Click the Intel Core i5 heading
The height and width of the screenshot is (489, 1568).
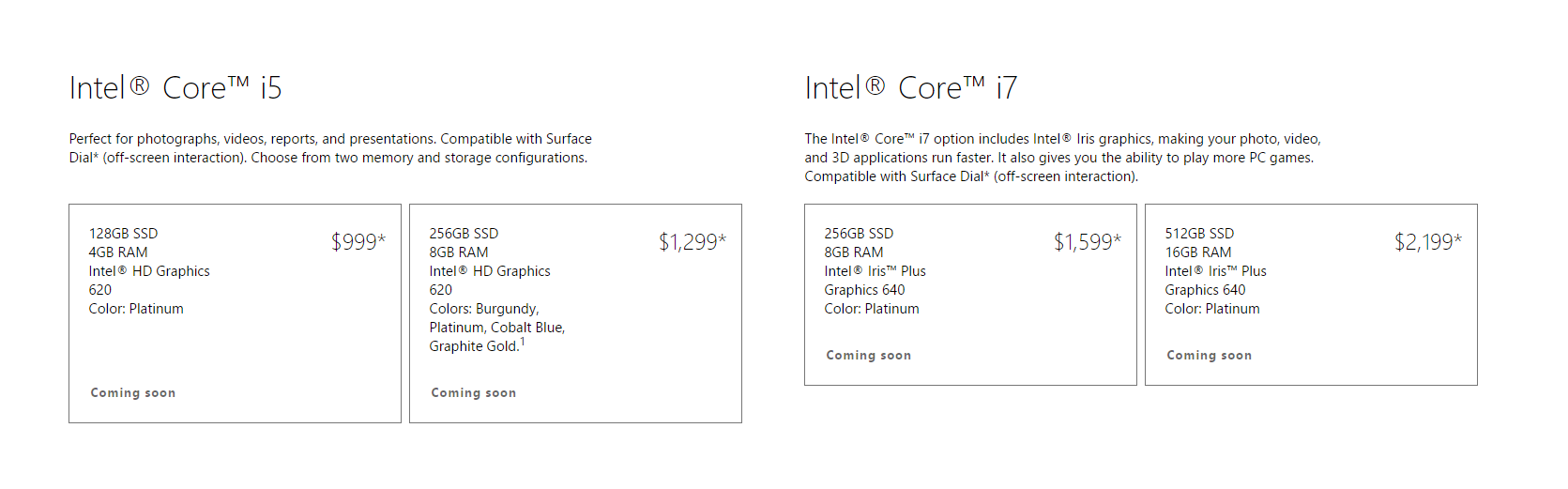tap(175, 88)
